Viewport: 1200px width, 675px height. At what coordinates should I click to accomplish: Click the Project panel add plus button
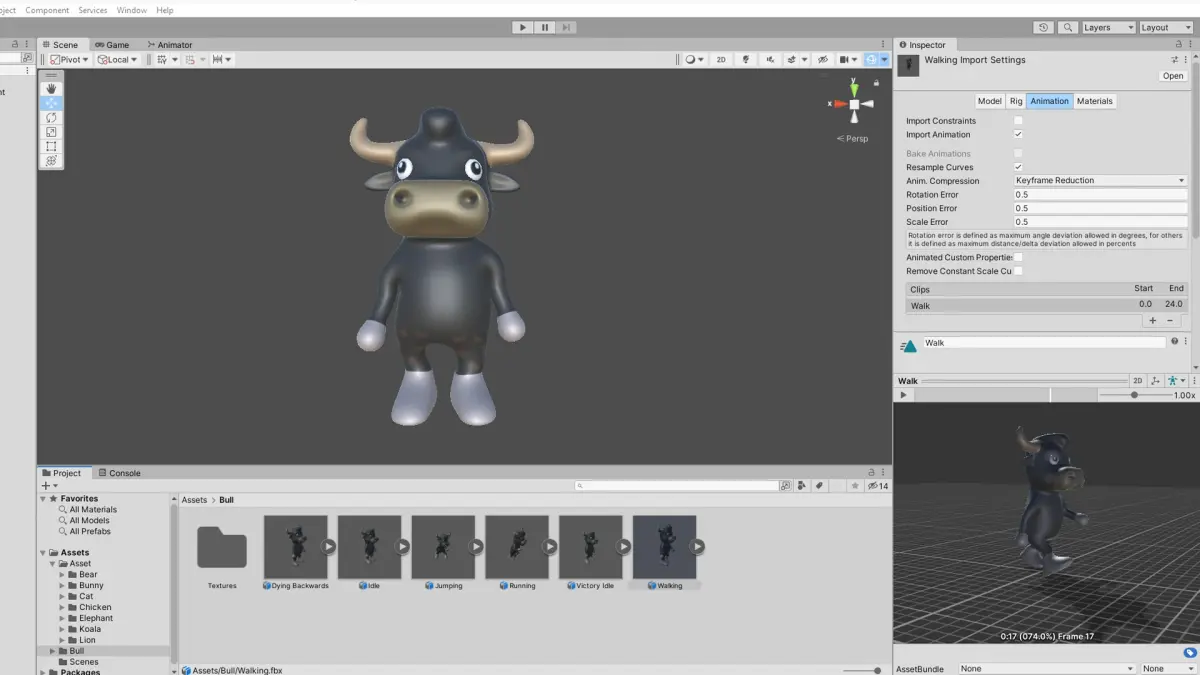(46, 486)
